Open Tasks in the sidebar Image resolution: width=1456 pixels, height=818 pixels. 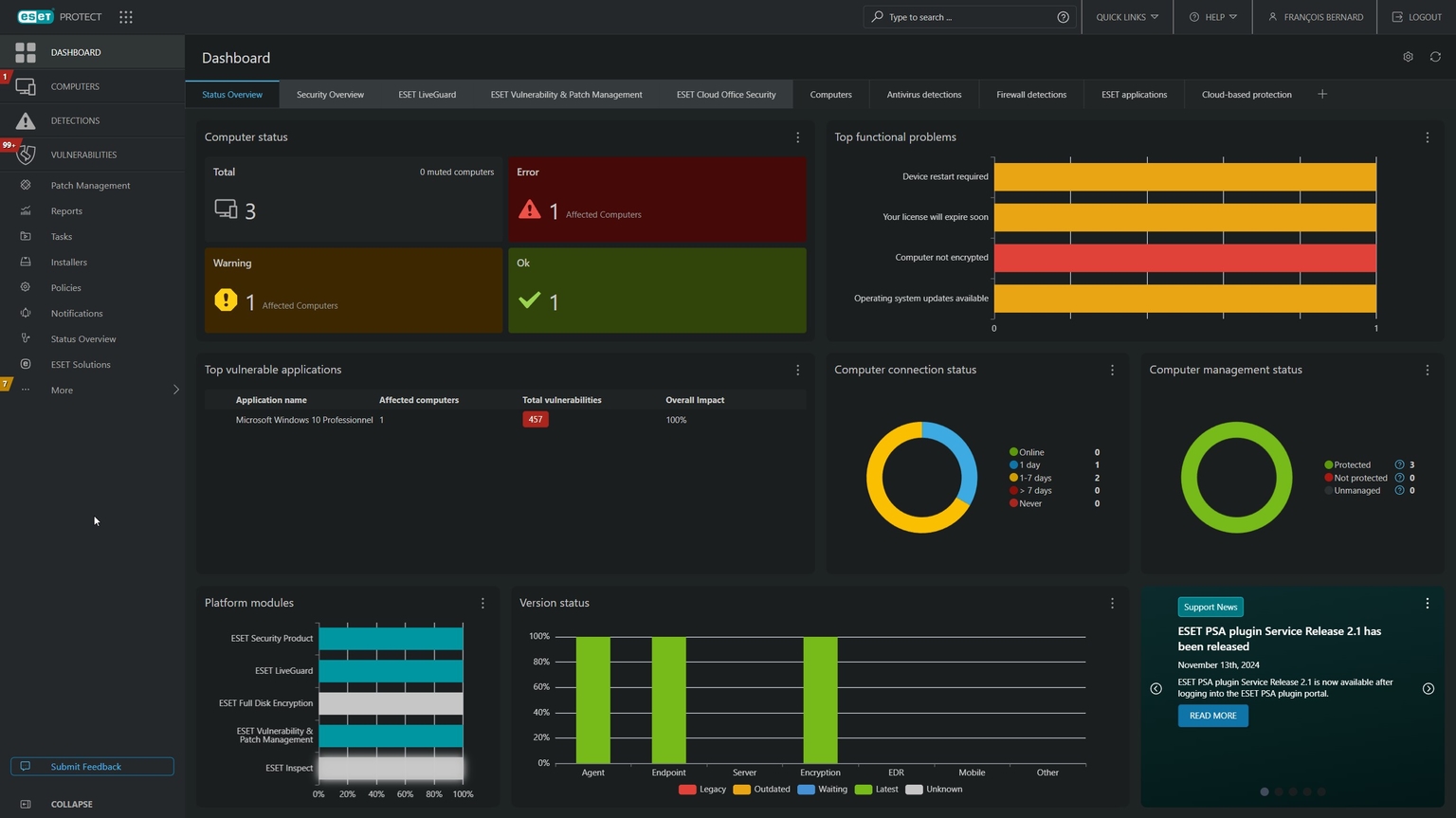click(x=62, y=237)
